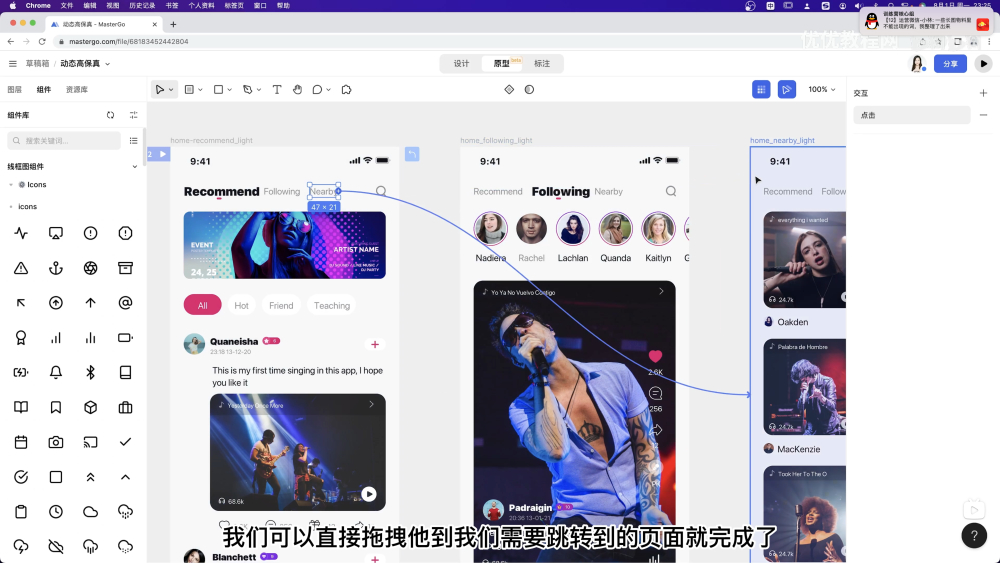Screen dimensions: 1000x563
Task: Click Nadiera's avatar in following frame
Action: pos(490,228)
